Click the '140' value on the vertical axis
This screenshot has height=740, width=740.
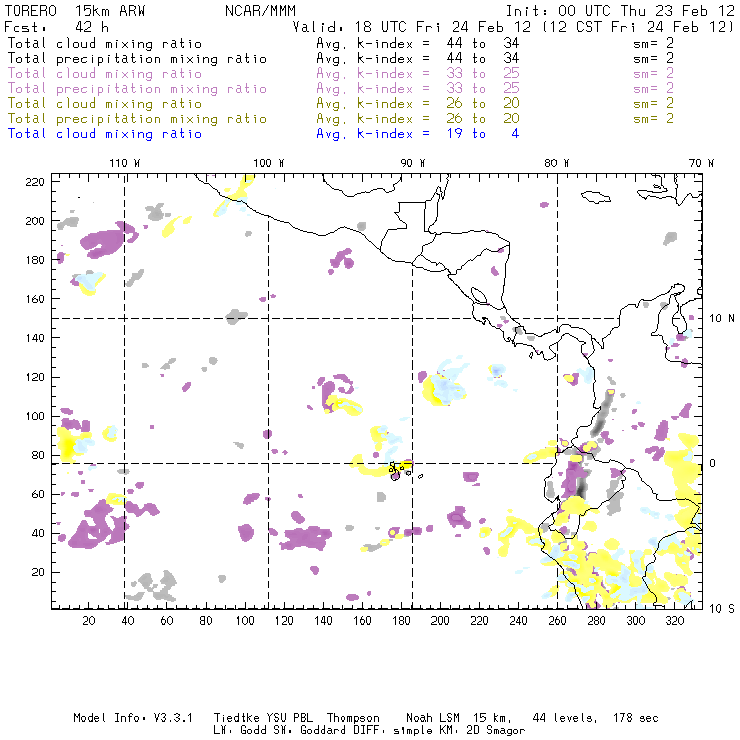35,338
